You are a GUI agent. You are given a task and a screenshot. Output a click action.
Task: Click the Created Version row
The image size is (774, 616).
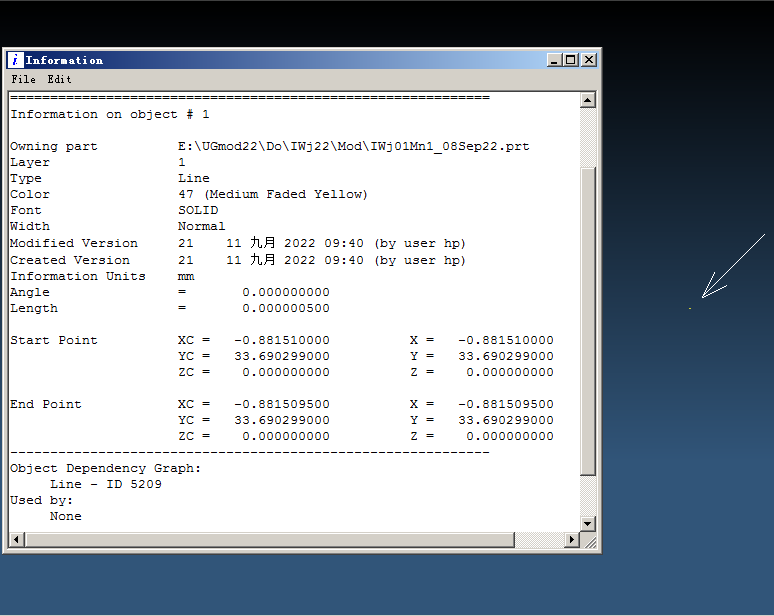point(237,260)
